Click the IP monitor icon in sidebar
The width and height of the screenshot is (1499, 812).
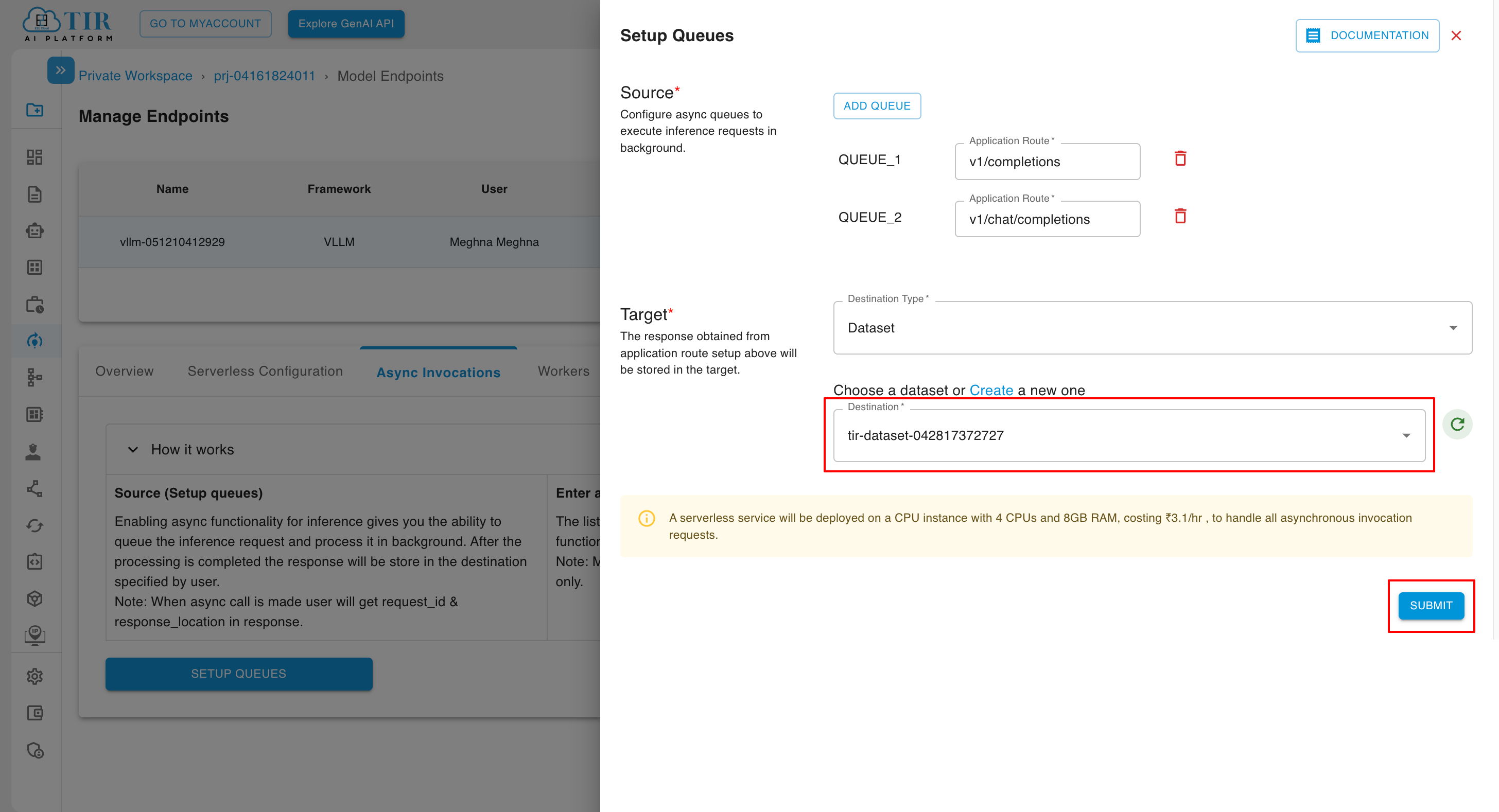click(x=35, y=635)
